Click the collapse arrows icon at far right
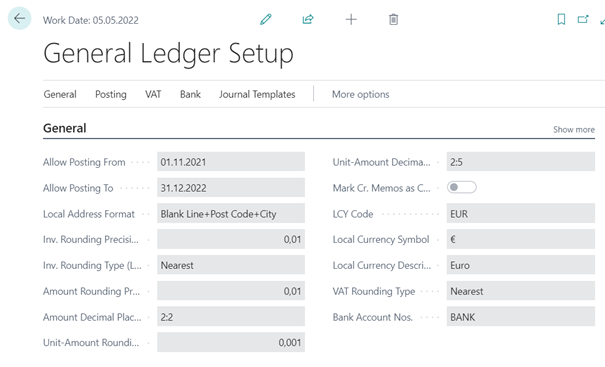The height and width of the screenshot is (367, 605). coord(602,21)
